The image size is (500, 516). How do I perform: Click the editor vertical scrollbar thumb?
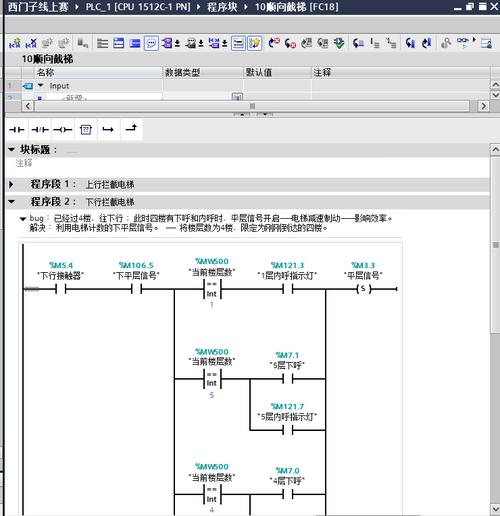[x=495, y=244]
